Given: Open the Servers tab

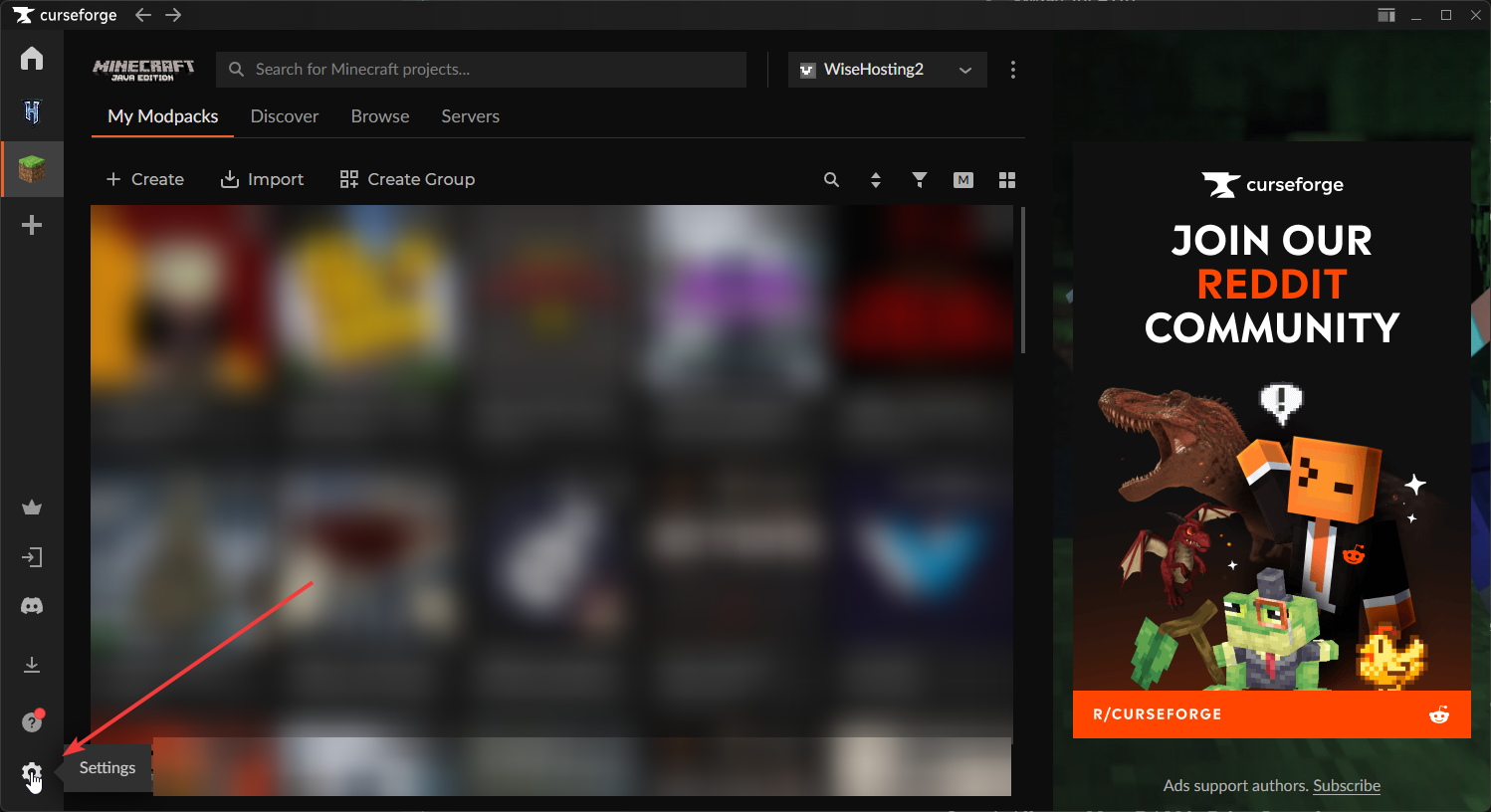Looking at the screenshot, I should click(x=471, y=116).
